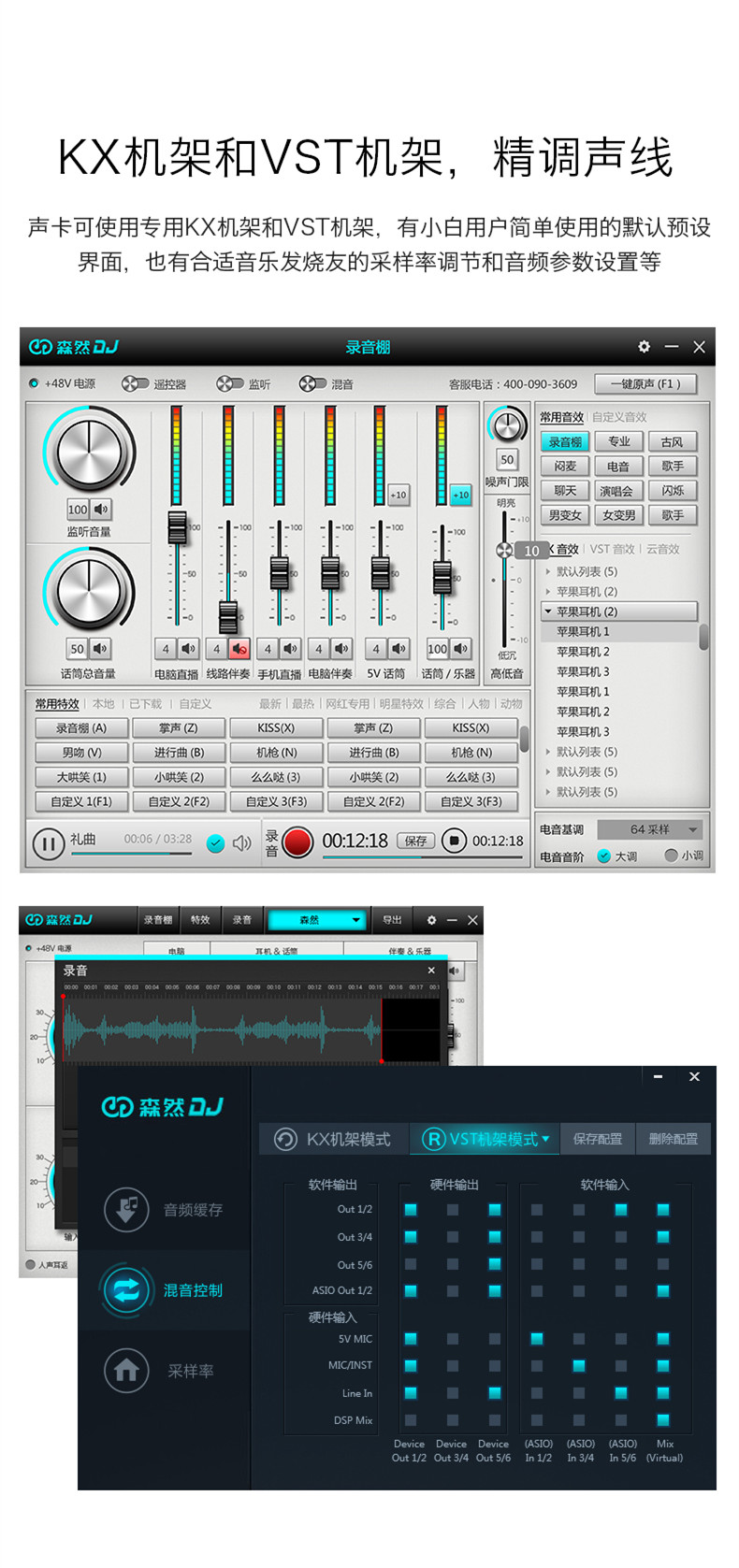Image resolution: width=739 pixels, height=1568 pixels.
Task: Click 删除配置 button
Action: [673, 1139]
